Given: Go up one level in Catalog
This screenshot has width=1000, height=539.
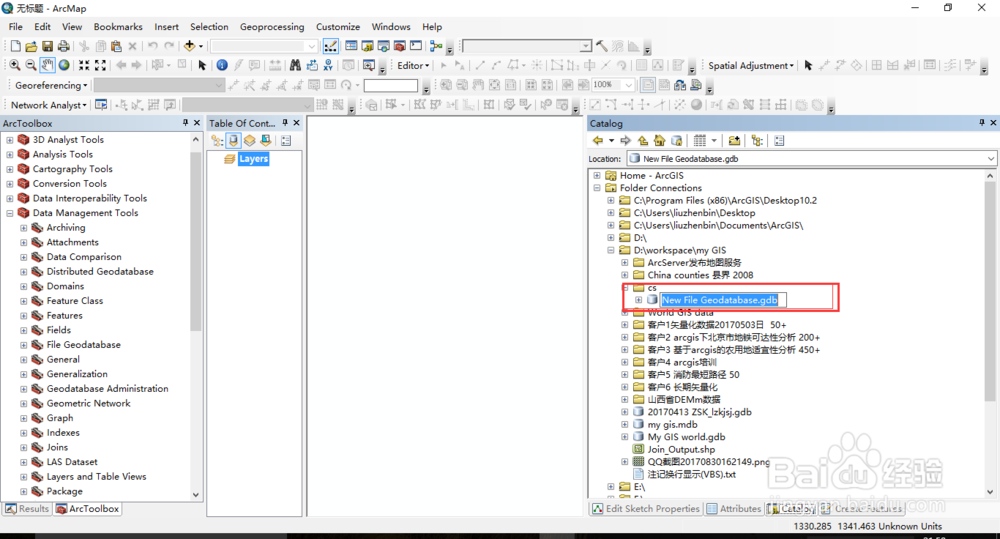Looking at the screenshot, I should pos(643,140).
